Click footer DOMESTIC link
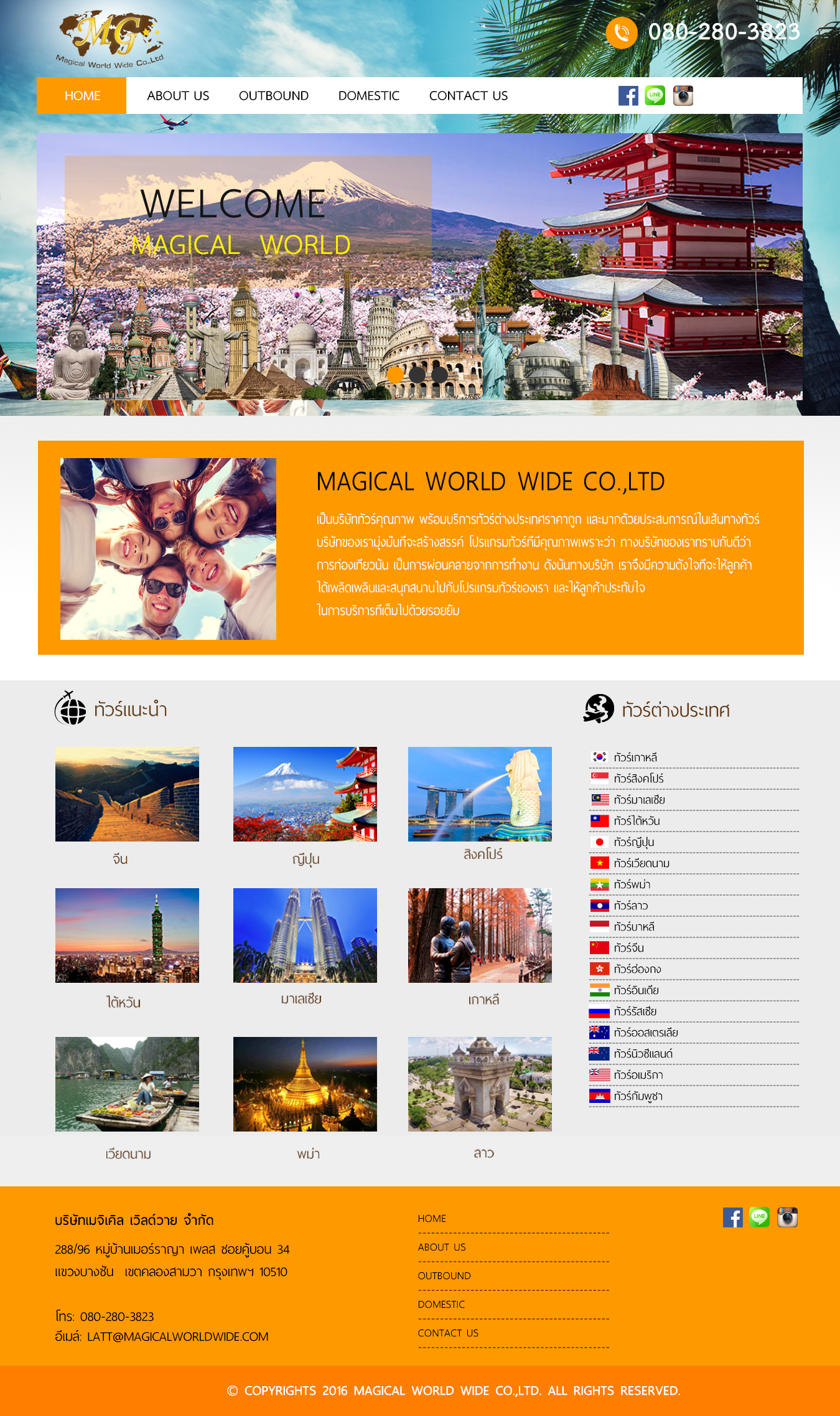This screenshot has height=1416, width=840. 441,1305
